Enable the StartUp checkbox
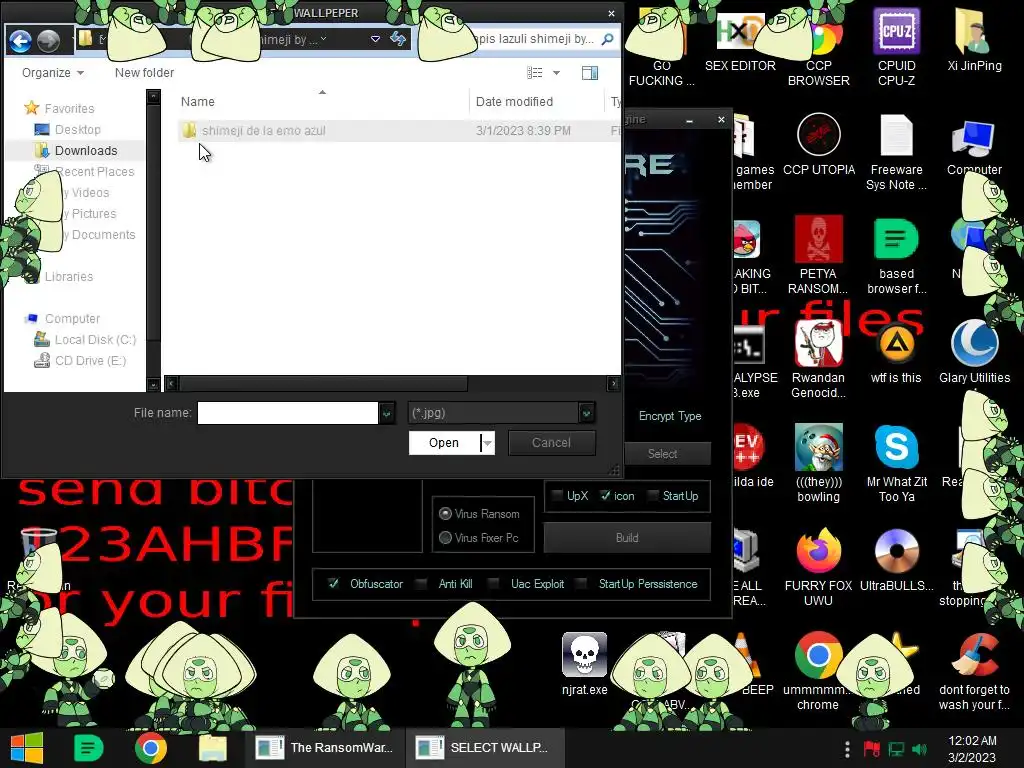 tap(653, 496)
